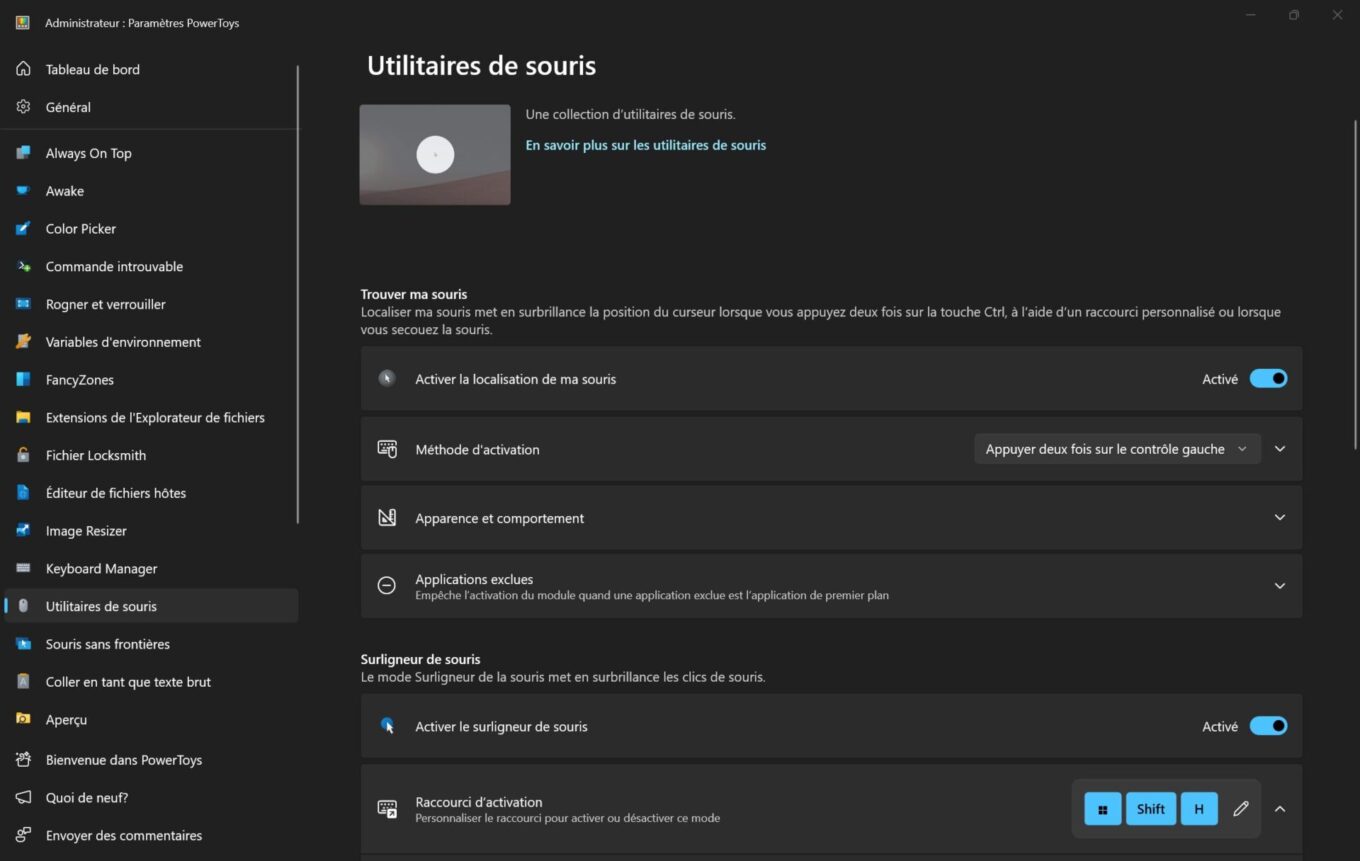The height and width of the screenshot is (861, 1360).
Task: Click the Commande introuvable icon
Action: [x=23, y=267]
